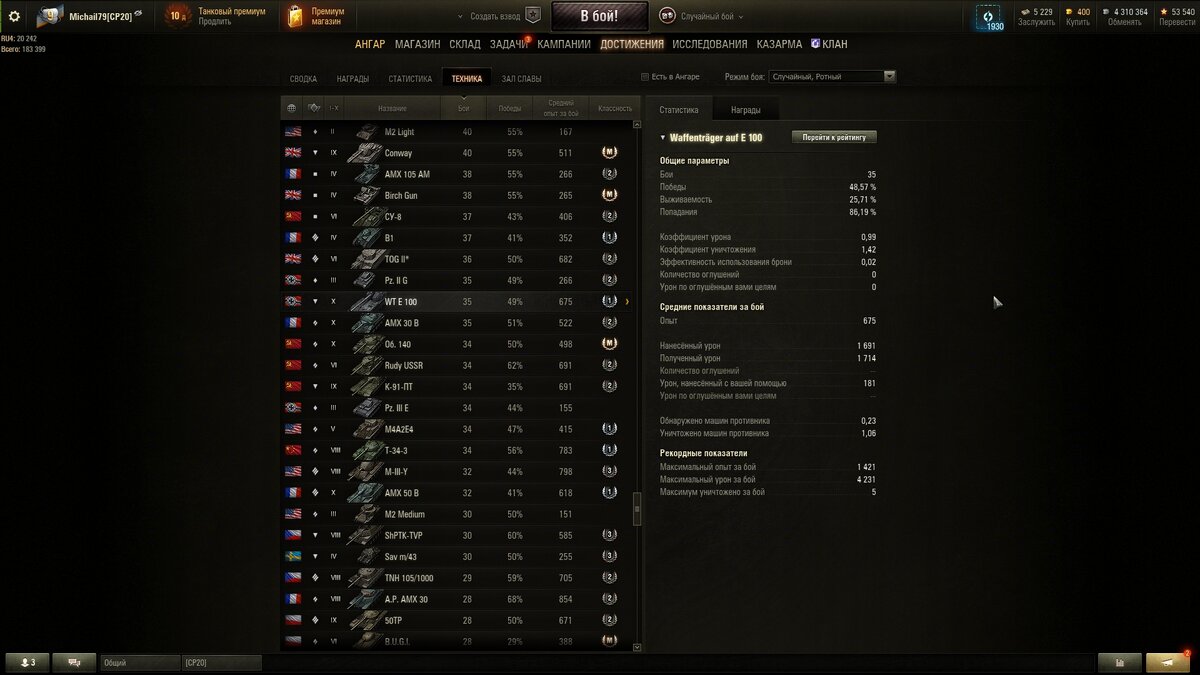This screenshot has width=1200, height=675.
Task: Open the ИССЛЕДОВАНИЯ menu item
Action: coord(709,44)
